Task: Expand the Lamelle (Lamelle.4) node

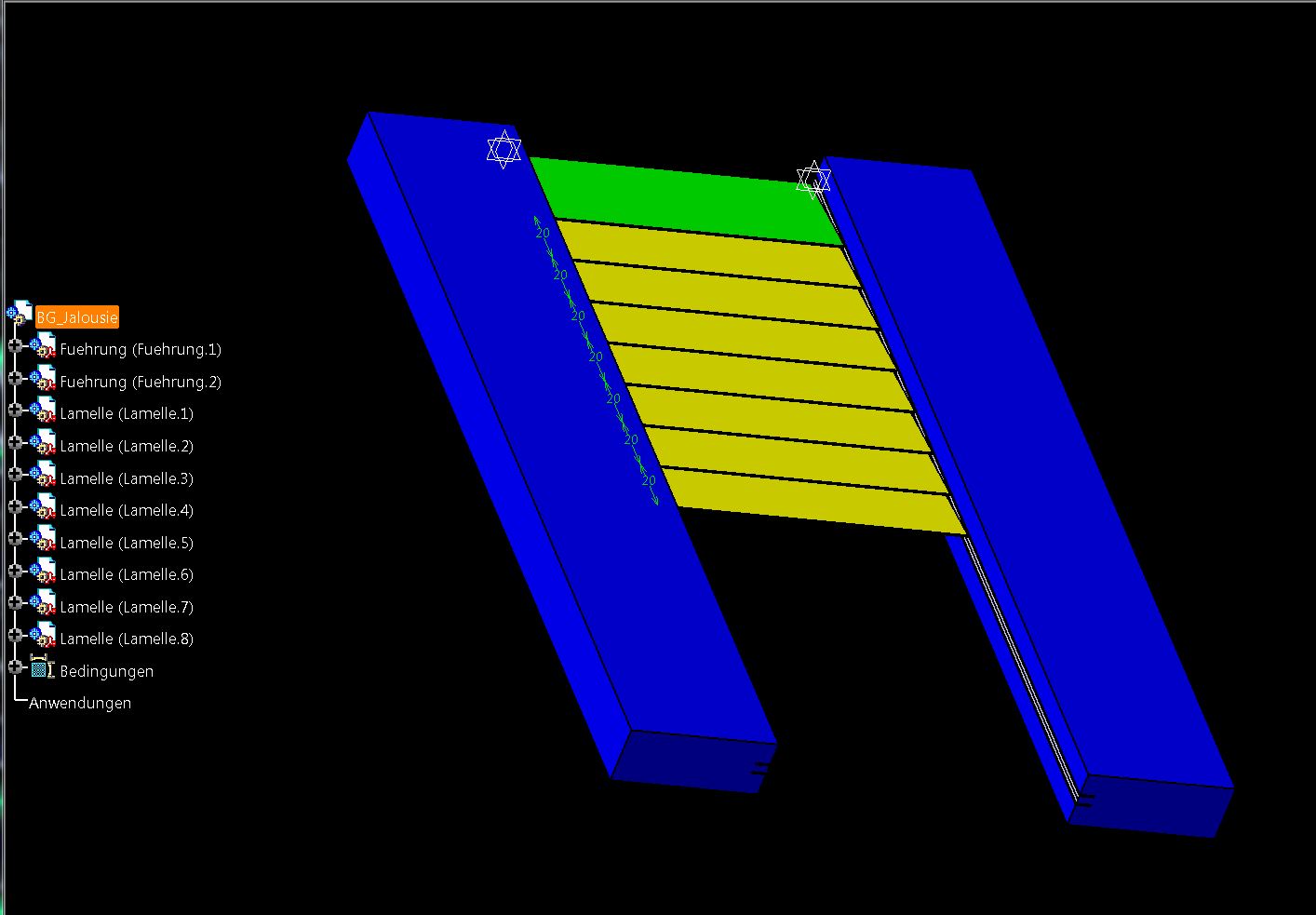Action: point(14,506)
